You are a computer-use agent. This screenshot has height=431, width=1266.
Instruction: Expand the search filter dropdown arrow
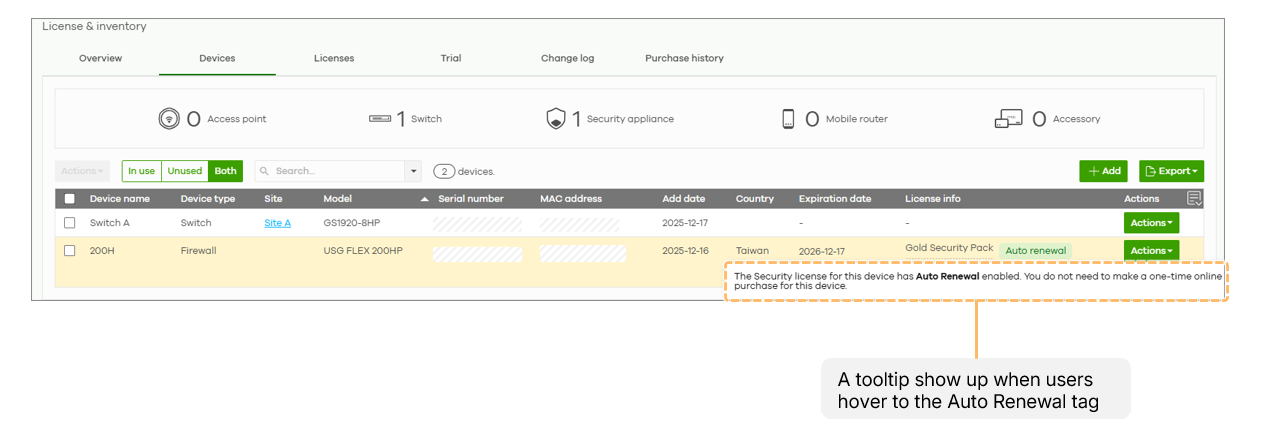pyautogui.click(x=414, y=172)
